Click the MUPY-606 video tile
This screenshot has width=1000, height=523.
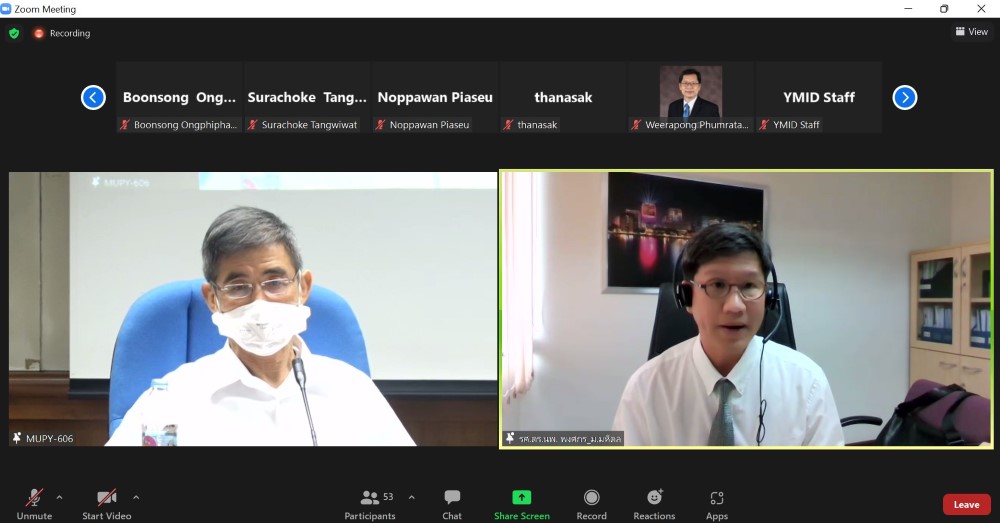coord(253,308)
